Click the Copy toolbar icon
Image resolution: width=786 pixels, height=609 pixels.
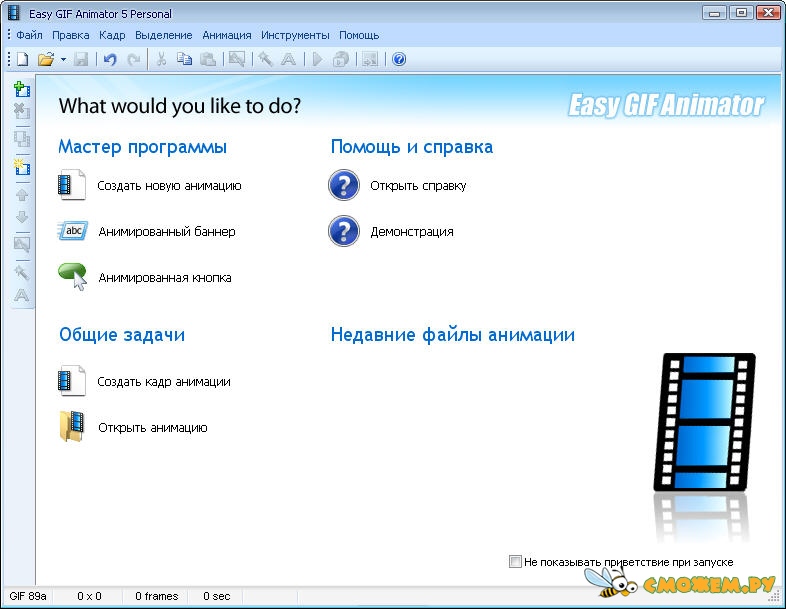(184, 59)
